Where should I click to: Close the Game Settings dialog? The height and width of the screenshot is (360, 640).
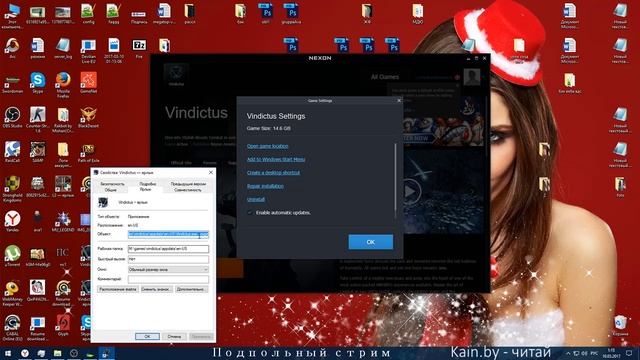click(399, 100)
